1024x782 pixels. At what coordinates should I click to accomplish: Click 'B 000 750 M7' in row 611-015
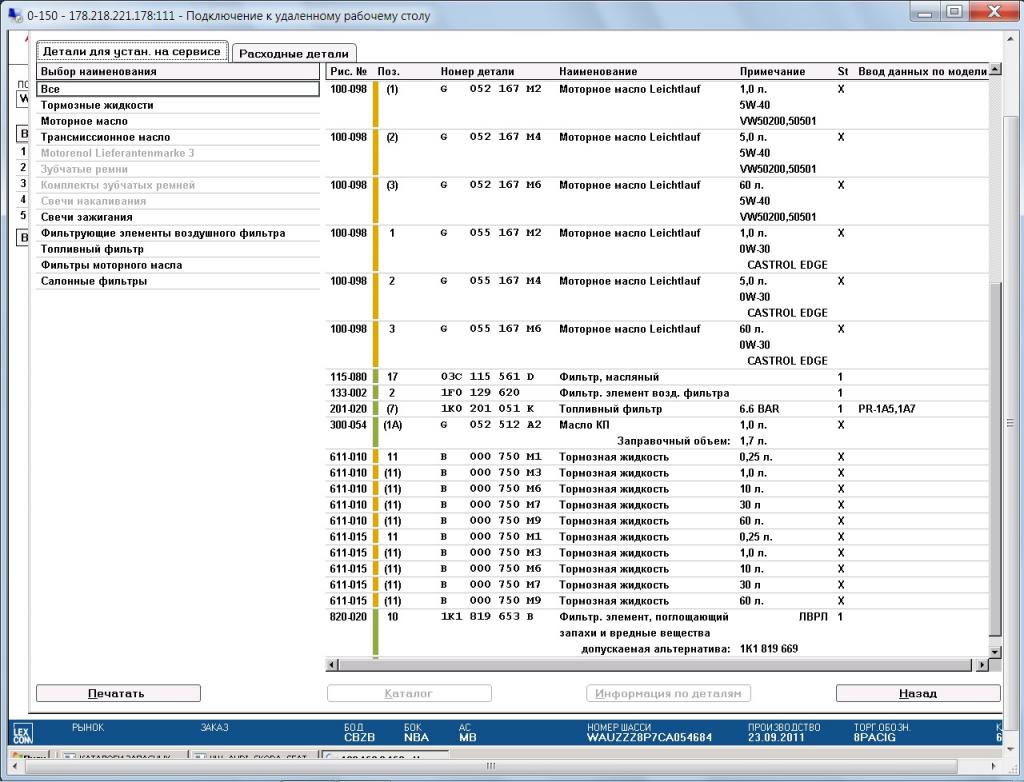(x=491, y=585)
